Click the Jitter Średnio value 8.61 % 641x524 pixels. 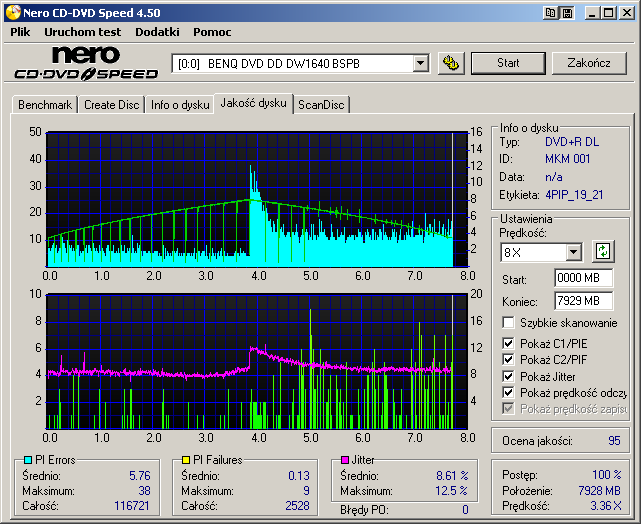(x=452, y=476)
